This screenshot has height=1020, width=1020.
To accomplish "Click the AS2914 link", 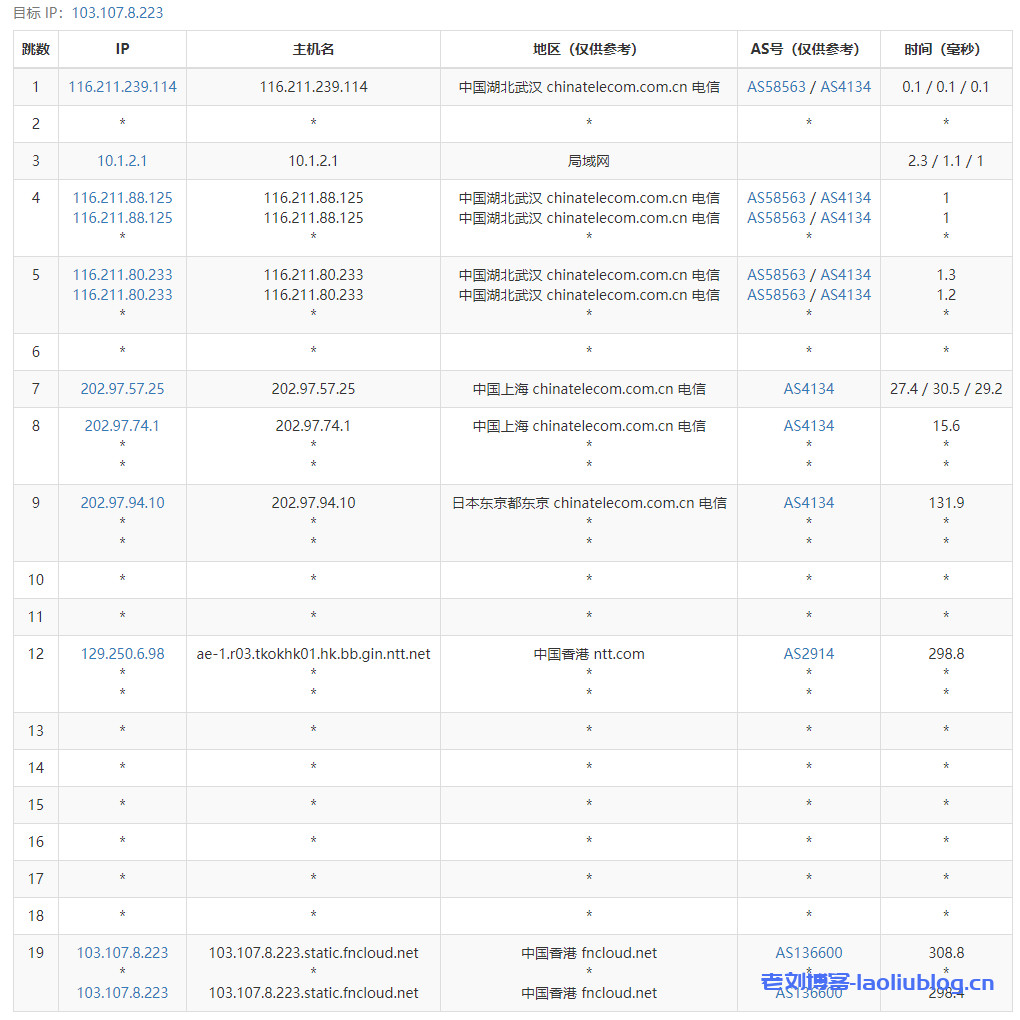I will [808, 654].
